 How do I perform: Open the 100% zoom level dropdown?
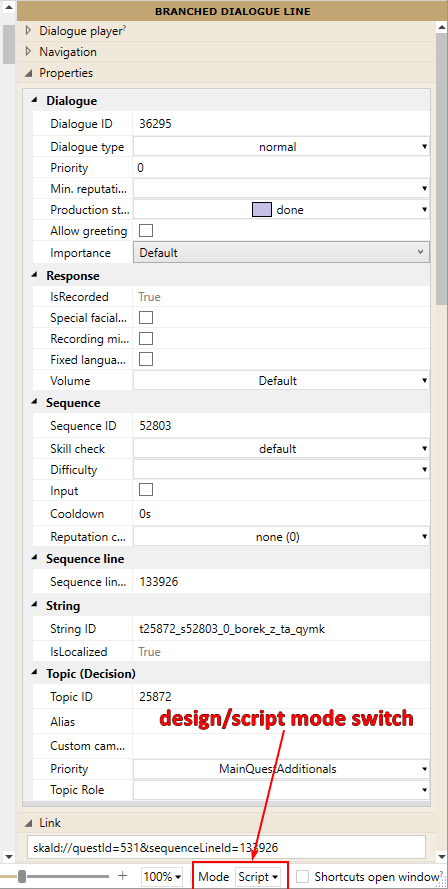click(163, 877)
